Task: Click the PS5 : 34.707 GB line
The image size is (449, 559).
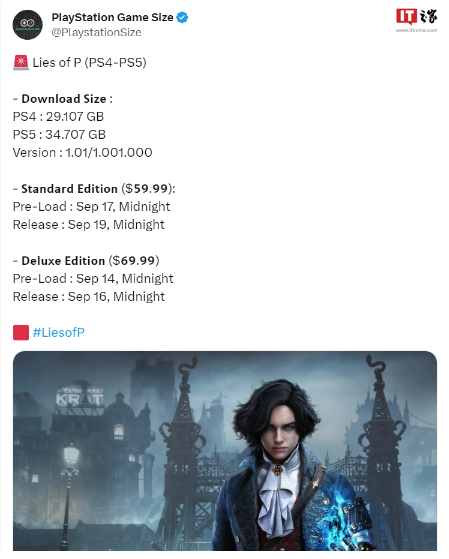Action: coord(59,135)
